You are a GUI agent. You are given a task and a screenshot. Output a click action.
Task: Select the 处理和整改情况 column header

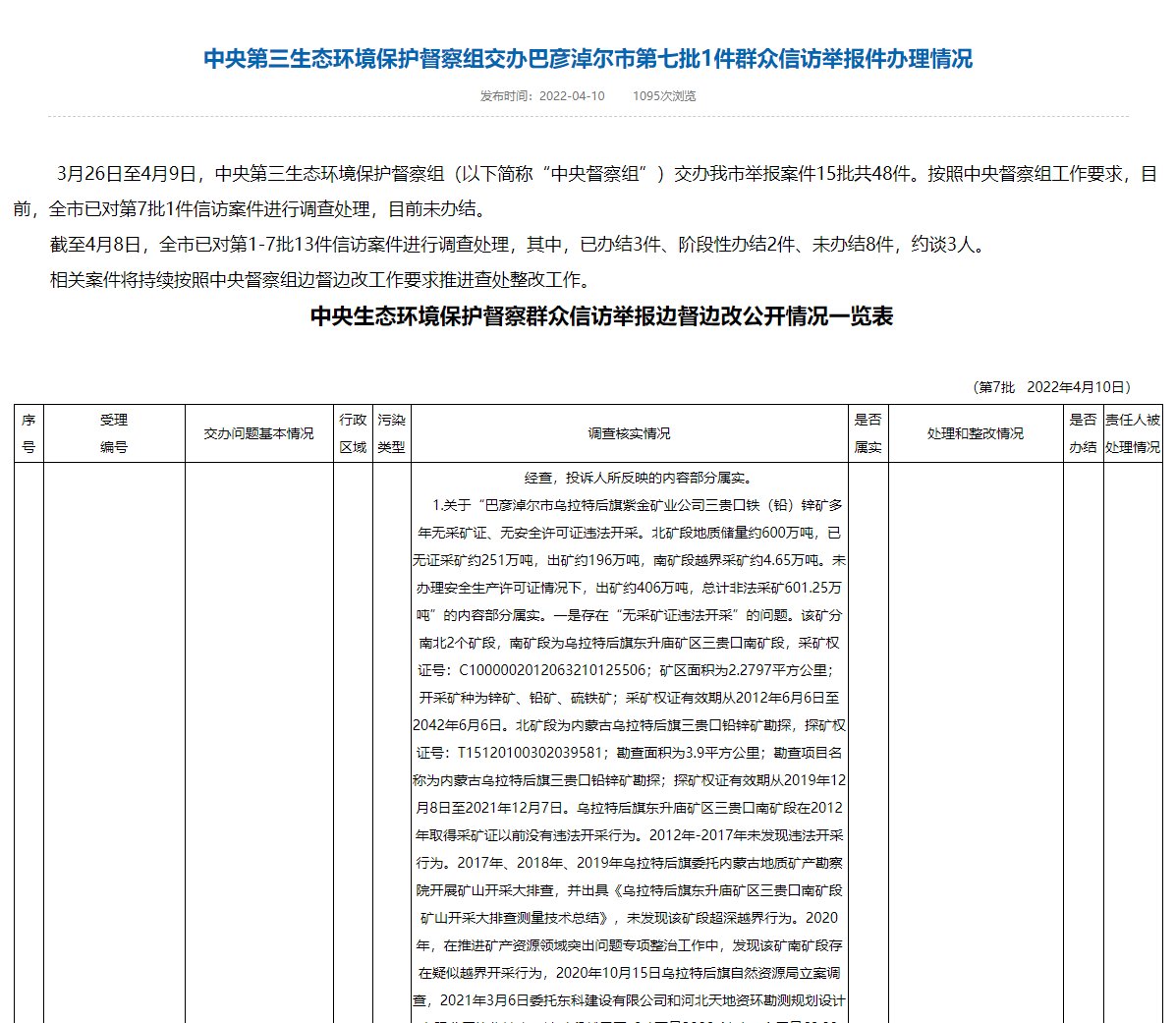pos(975,433)
